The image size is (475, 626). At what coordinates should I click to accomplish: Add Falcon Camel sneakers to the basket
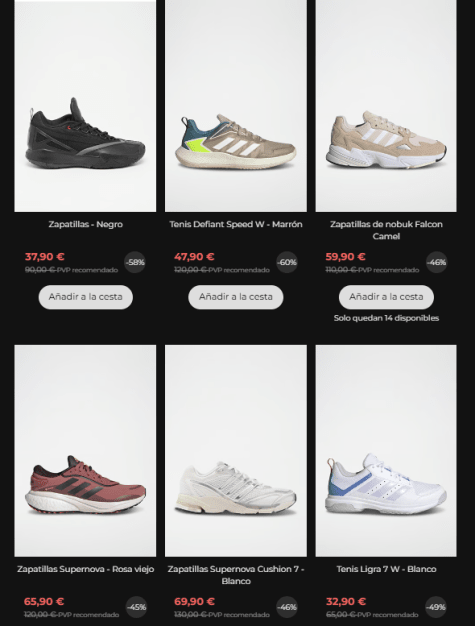click(x=386, y=297)
